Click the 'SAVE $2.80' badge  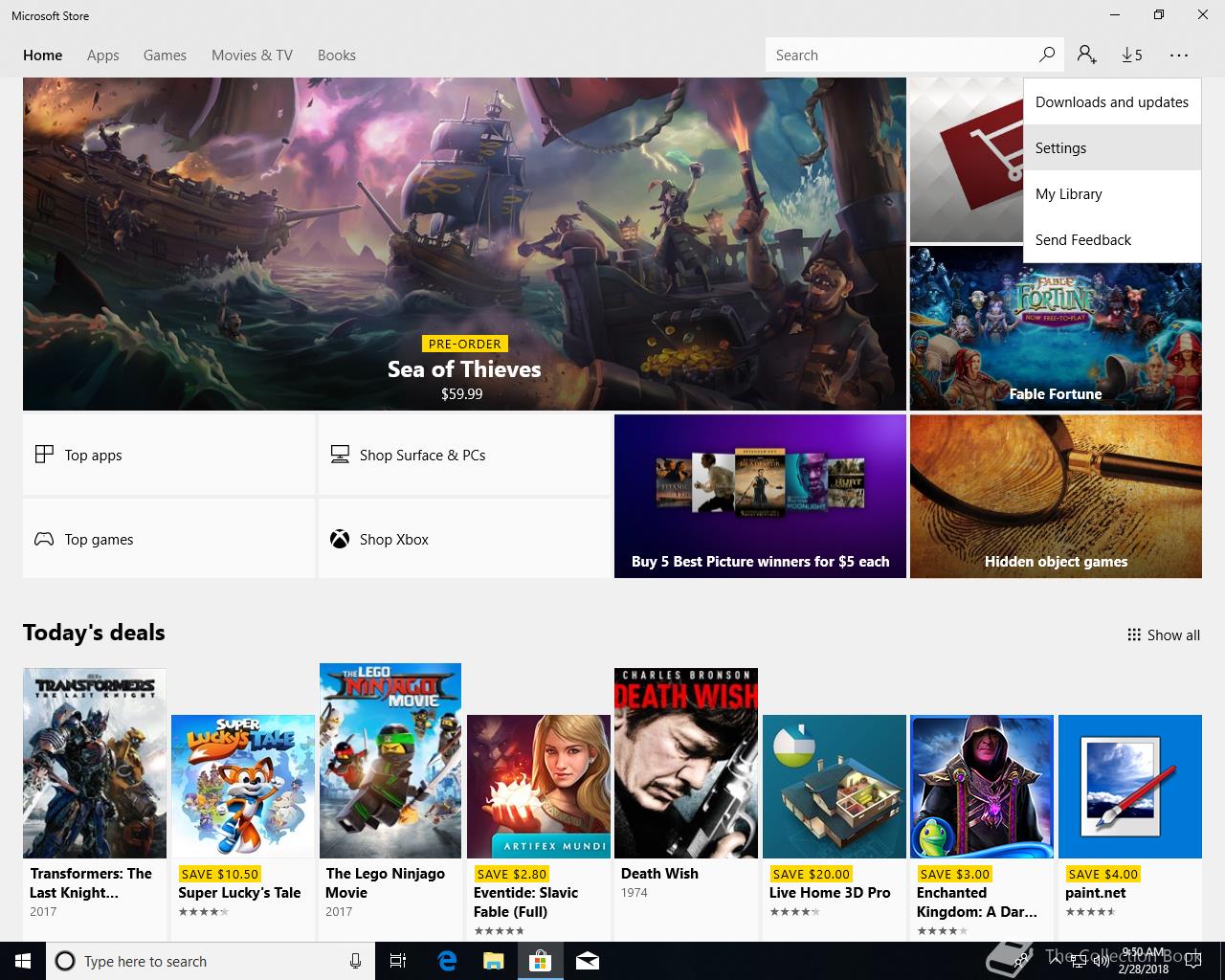[x=511, y=874]
